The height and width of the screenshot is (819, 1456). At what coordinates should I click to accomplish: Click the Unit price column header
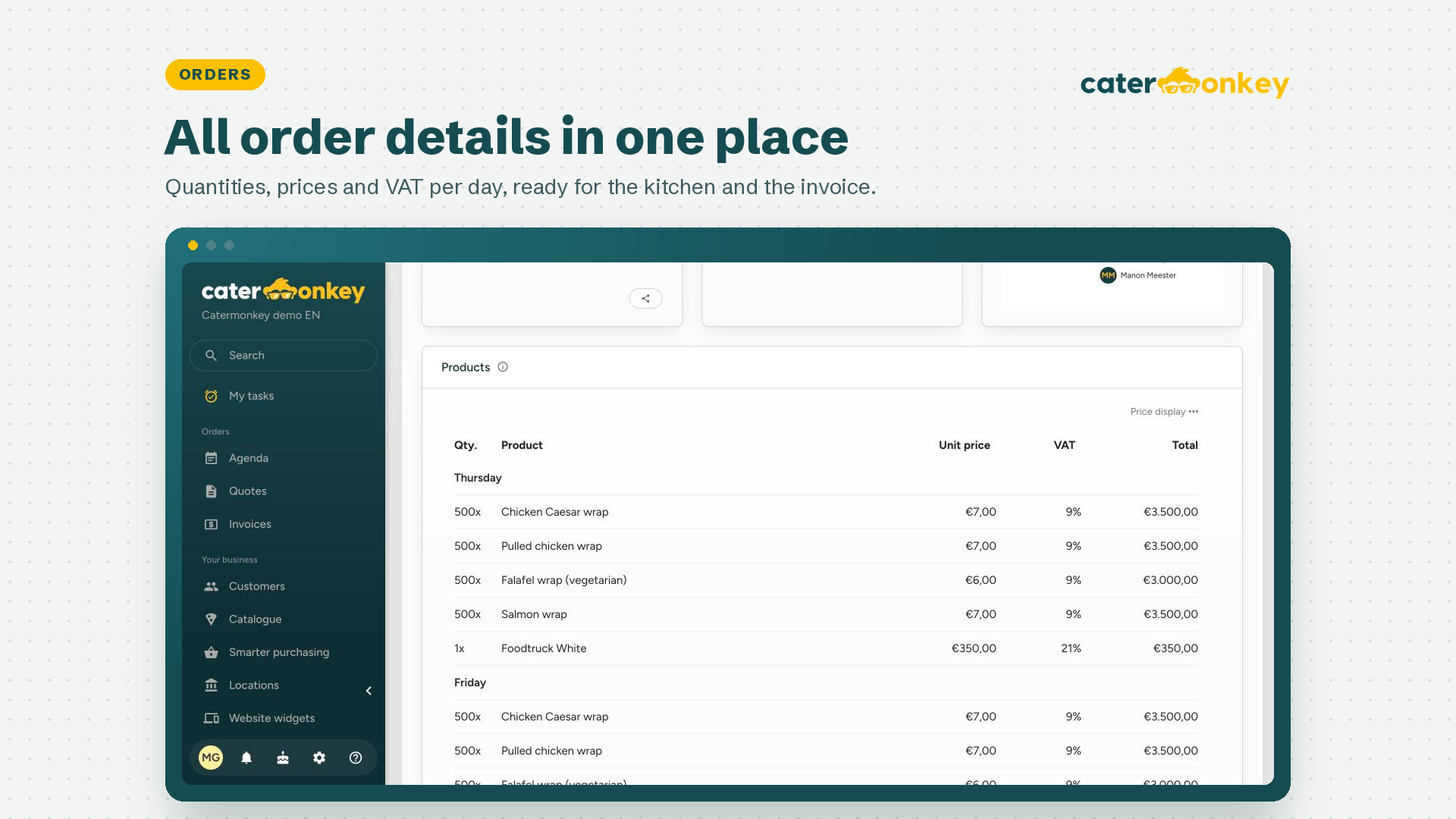click(964, 445)
